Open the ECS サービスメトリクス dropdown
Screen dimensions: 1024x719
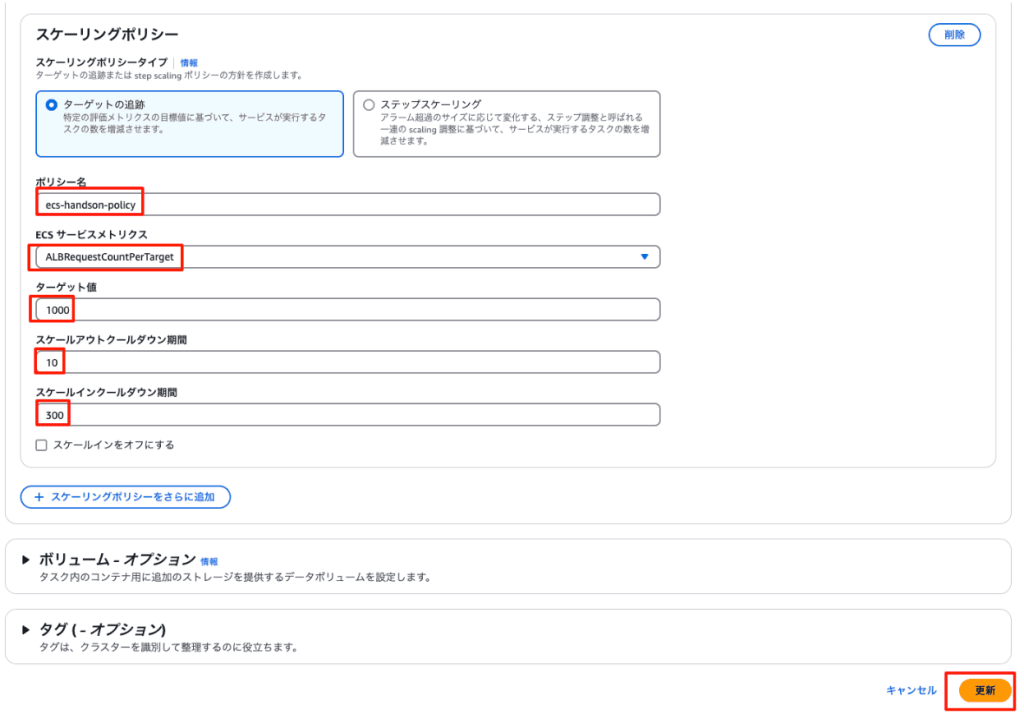point(347,257)
